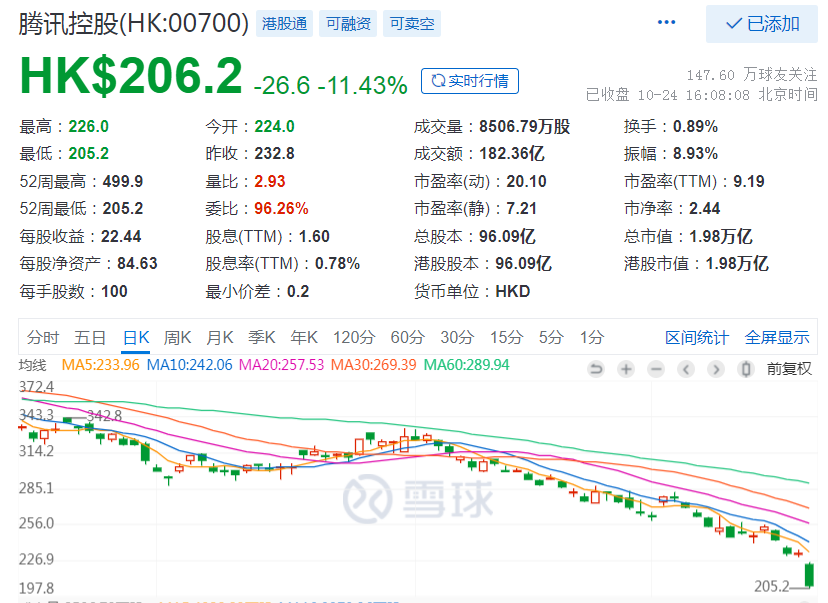Switch to the 15分 interval tab
The height and width of the screenshot is (603, 828).
click(x=506, y=337)
